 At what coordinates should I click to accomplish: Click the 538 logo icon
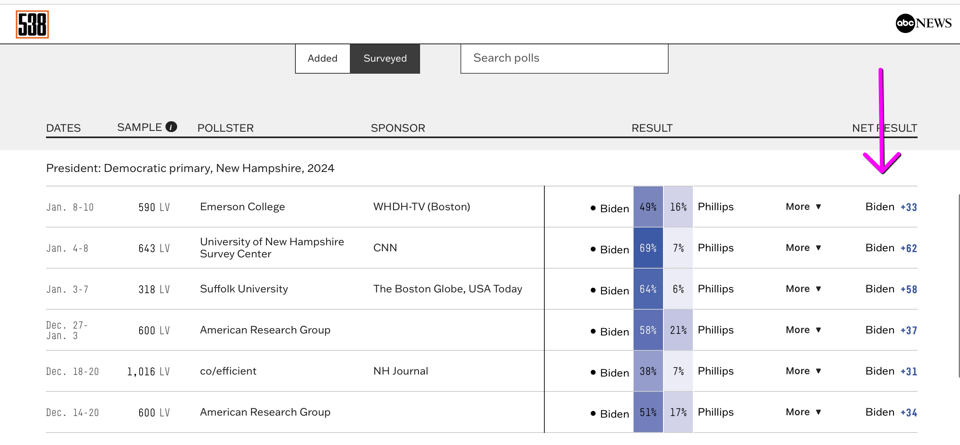point(32,25)
